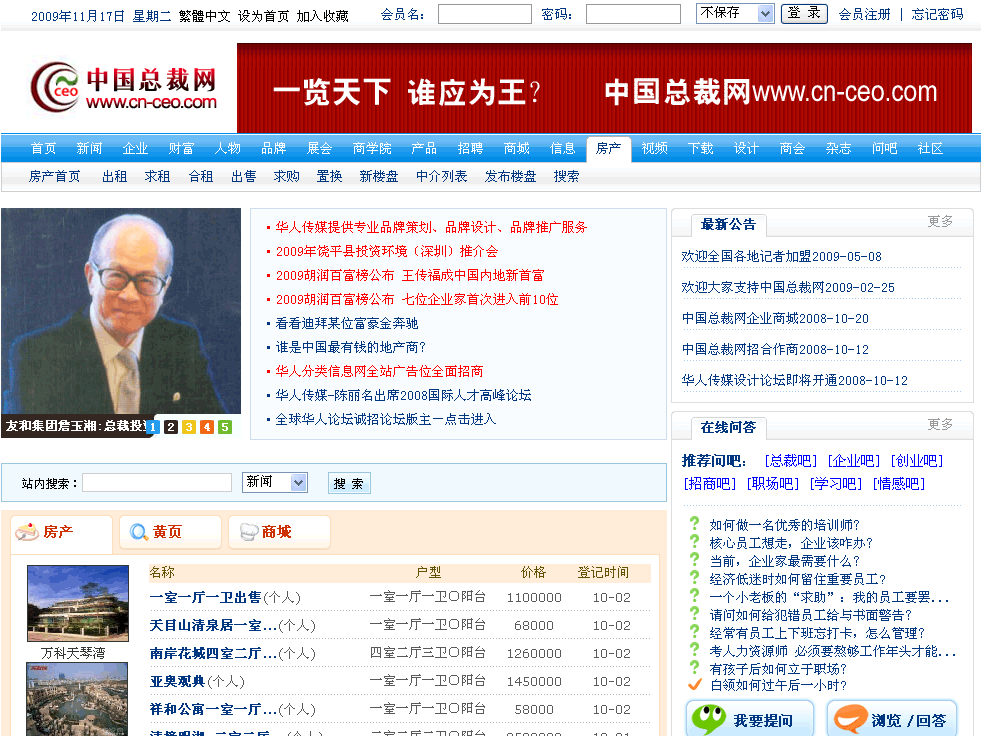Go to 新楼盘 in the sub navigation
The height and width of the screenshot is (736, 983).
[x=379, y=177]
